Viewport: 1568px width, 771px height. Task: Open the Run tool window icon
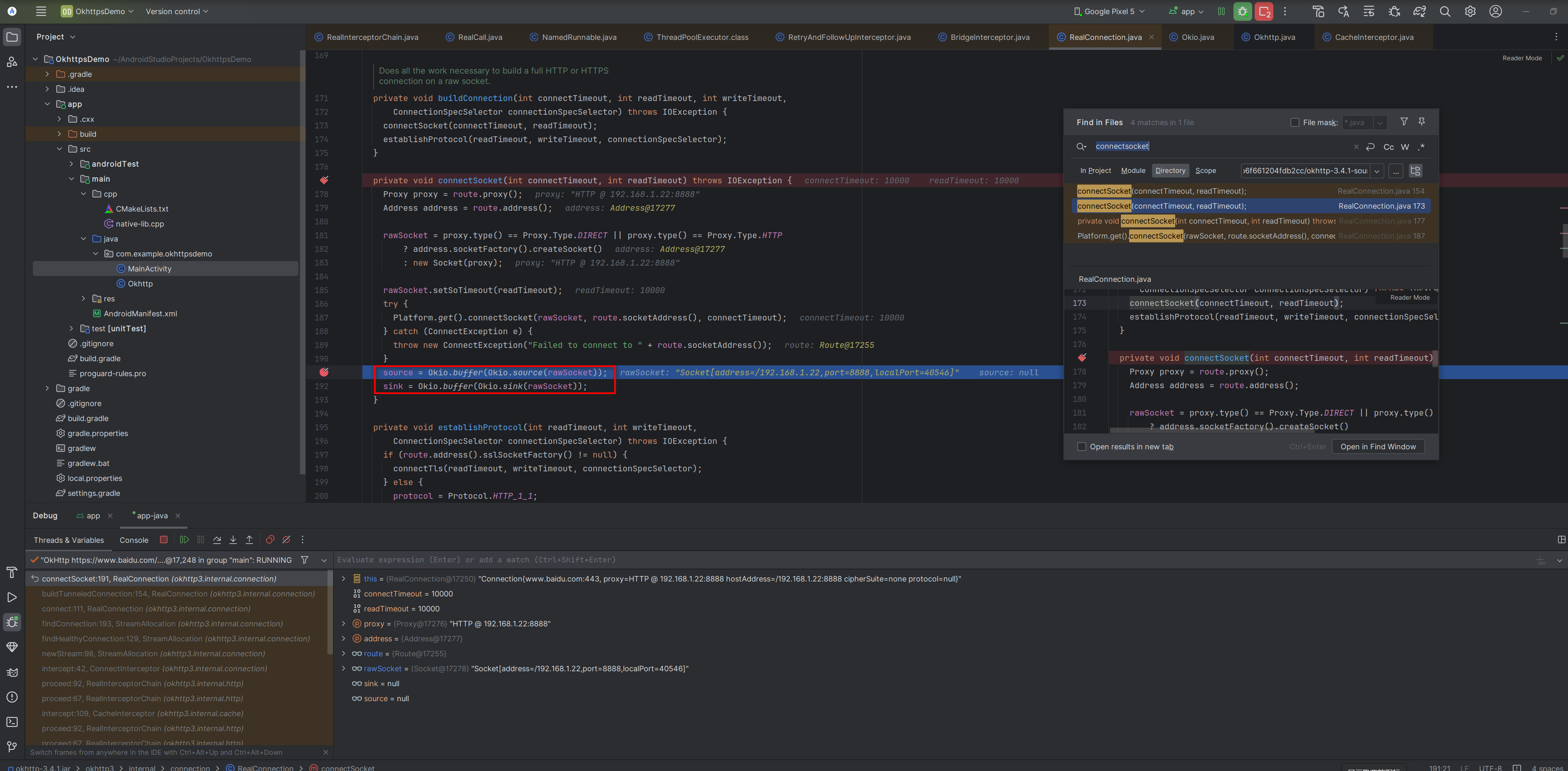pos(12,597)
